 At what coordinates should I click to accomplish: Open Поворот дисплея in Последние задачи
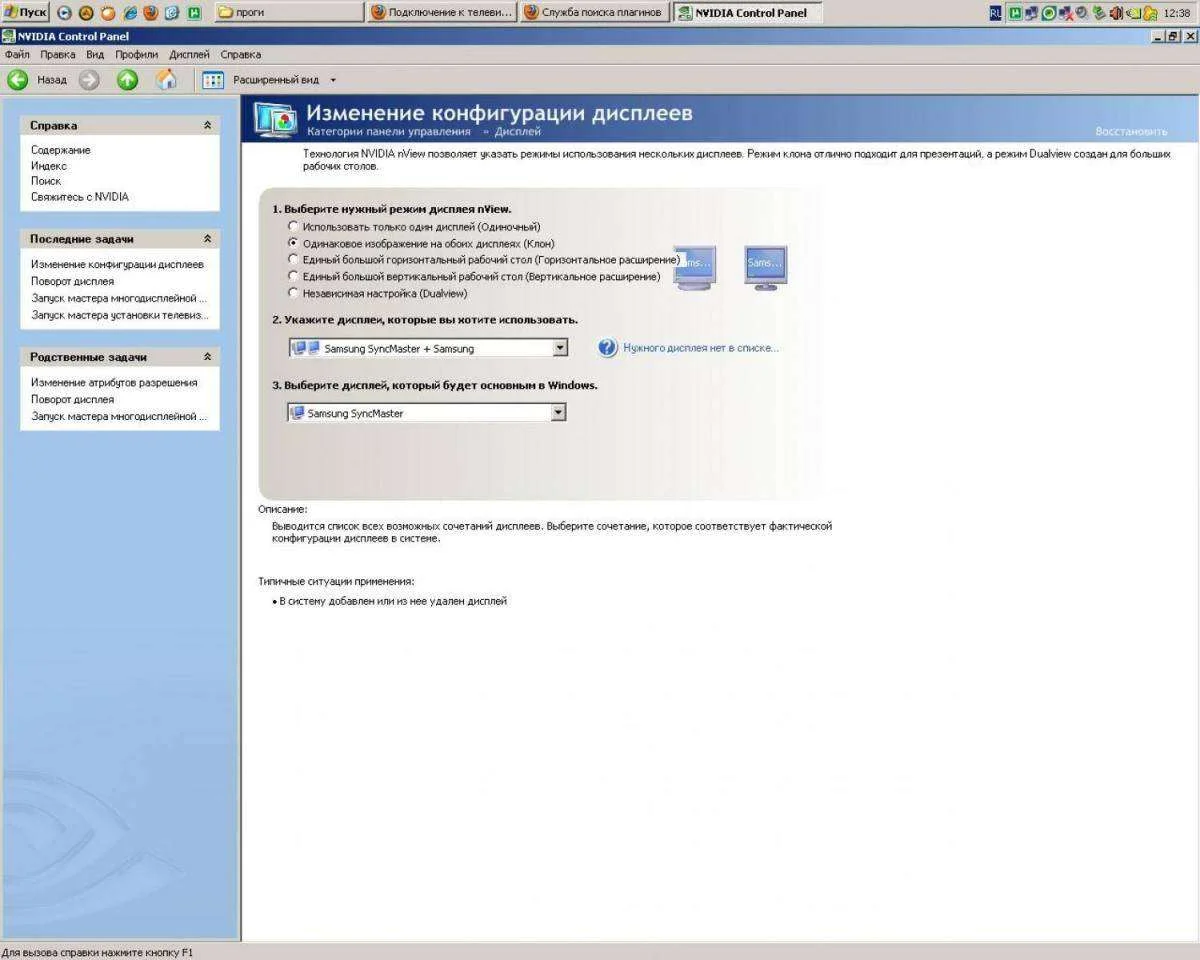click(72, 281)
